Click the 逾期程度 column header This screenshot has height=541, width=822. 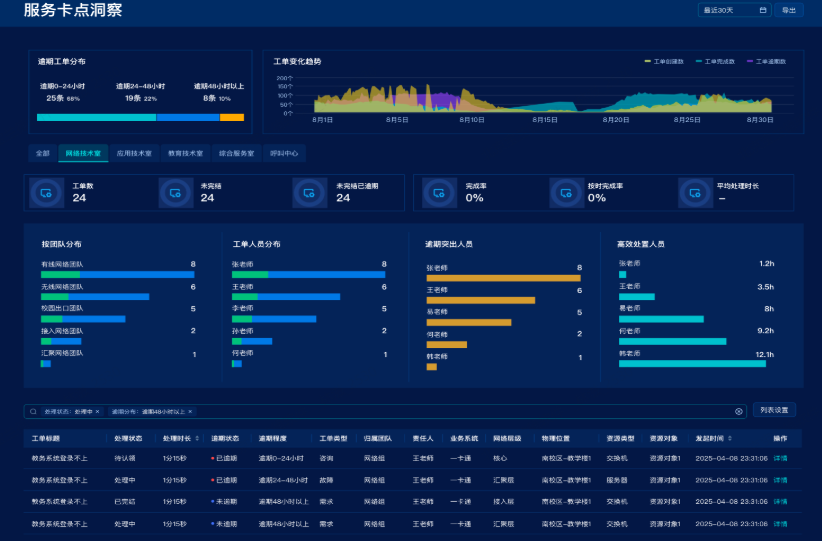tap(273, 438)
